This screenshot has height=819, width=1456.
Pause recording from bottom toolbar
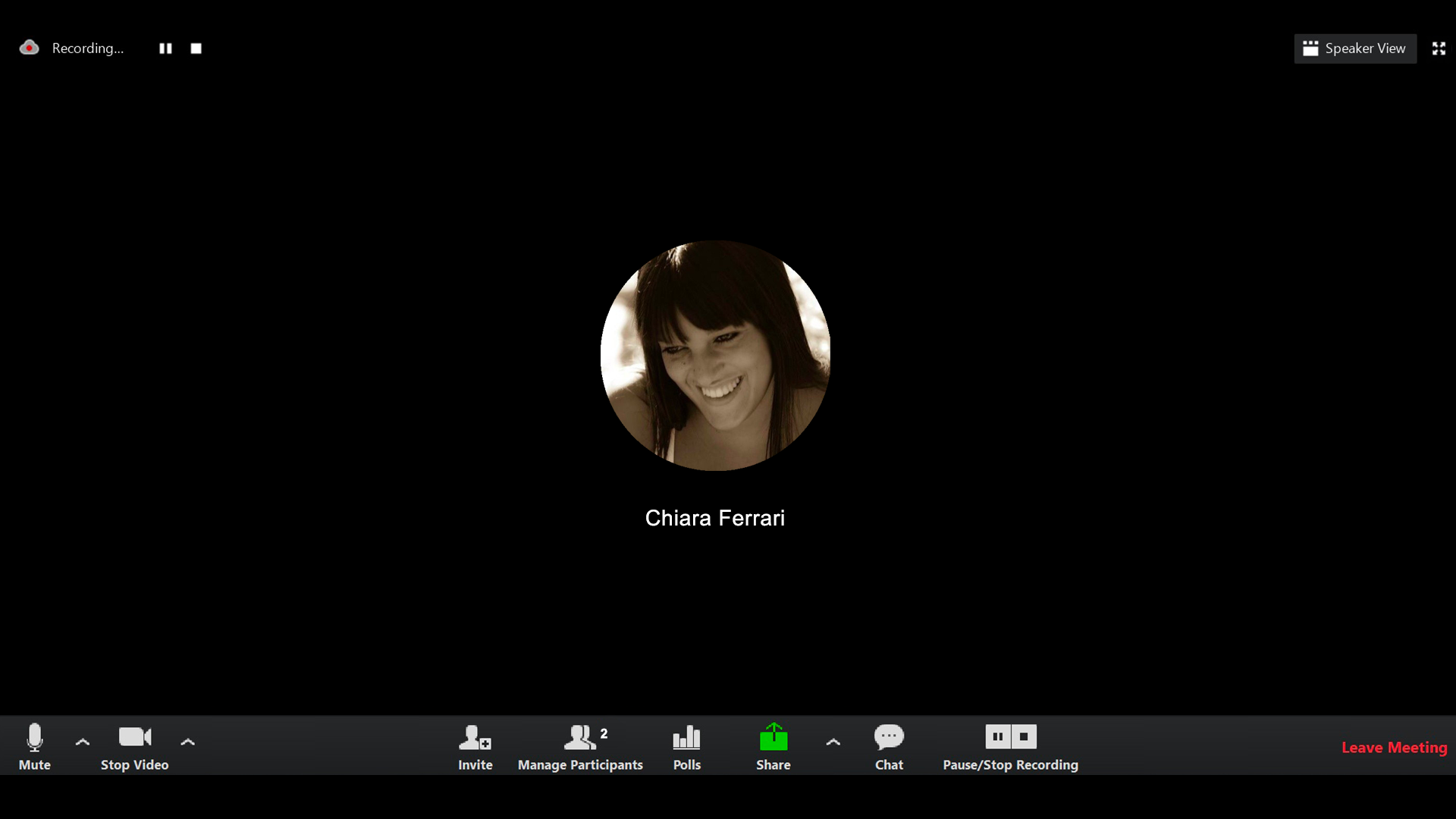998,736
